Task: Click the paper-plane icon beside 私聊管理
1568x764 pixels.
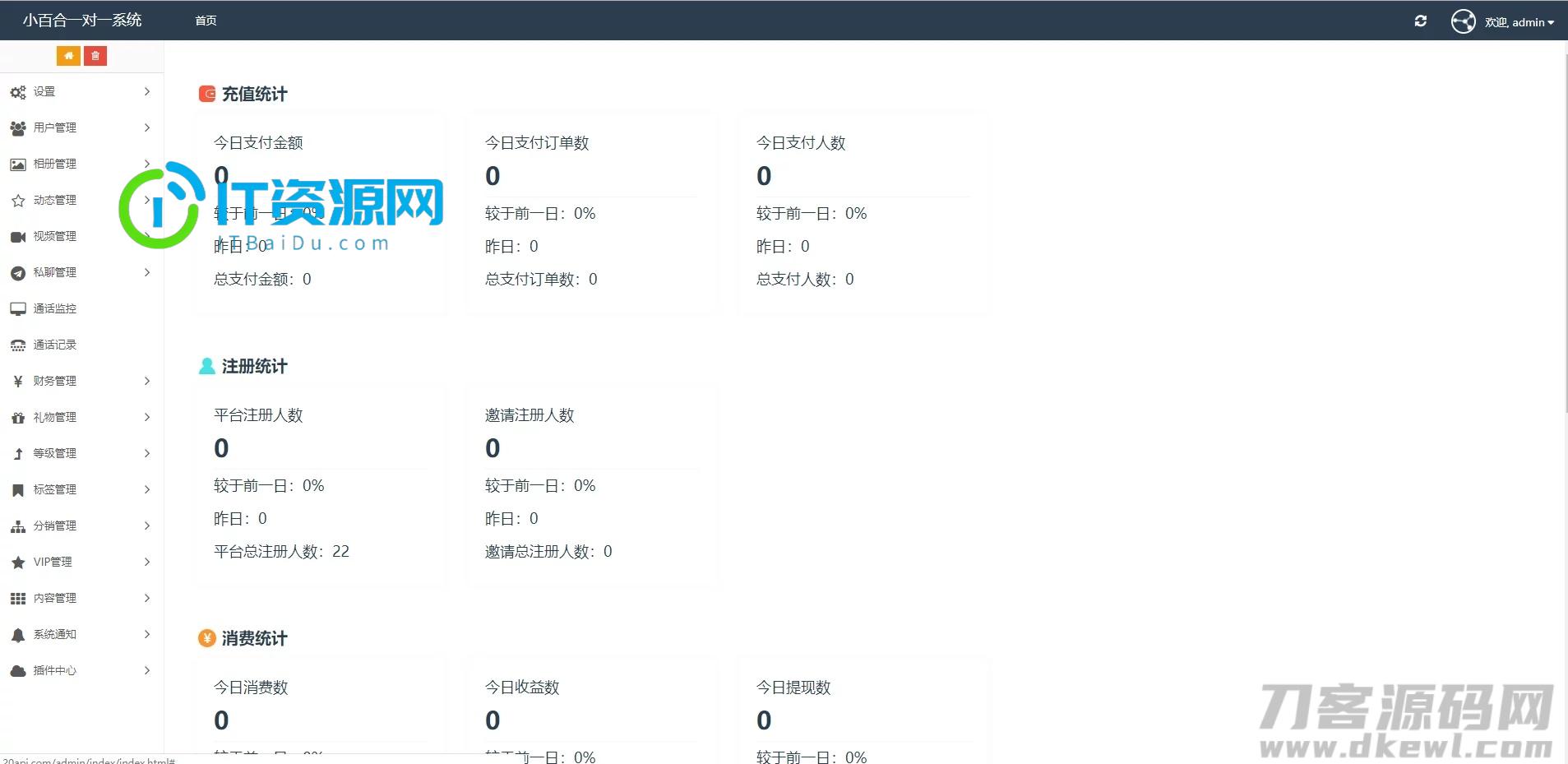Action: (x=18, y=273)
